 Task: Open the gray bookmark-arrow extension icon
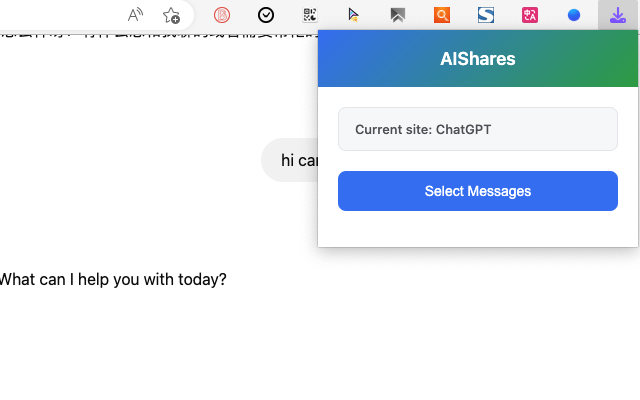click(x=398, y=15)
